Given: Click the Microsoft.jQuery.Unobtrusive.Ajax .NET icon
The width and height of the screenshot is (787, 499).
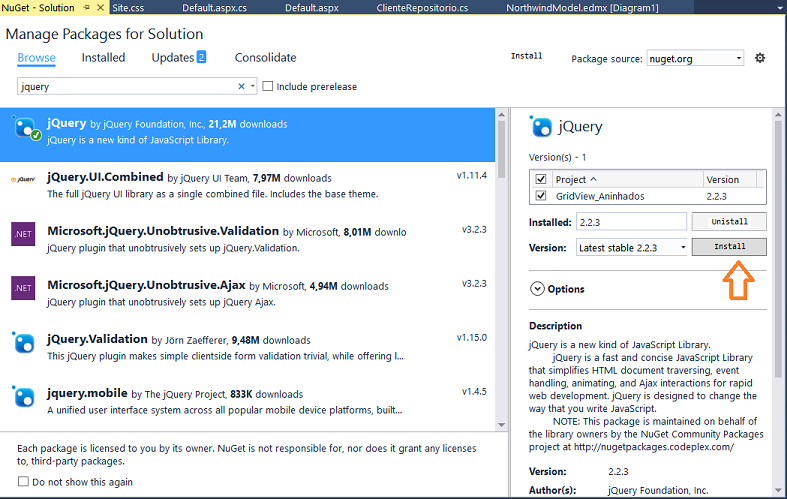Looking at the screenshot, I should (x=23, y=288).
